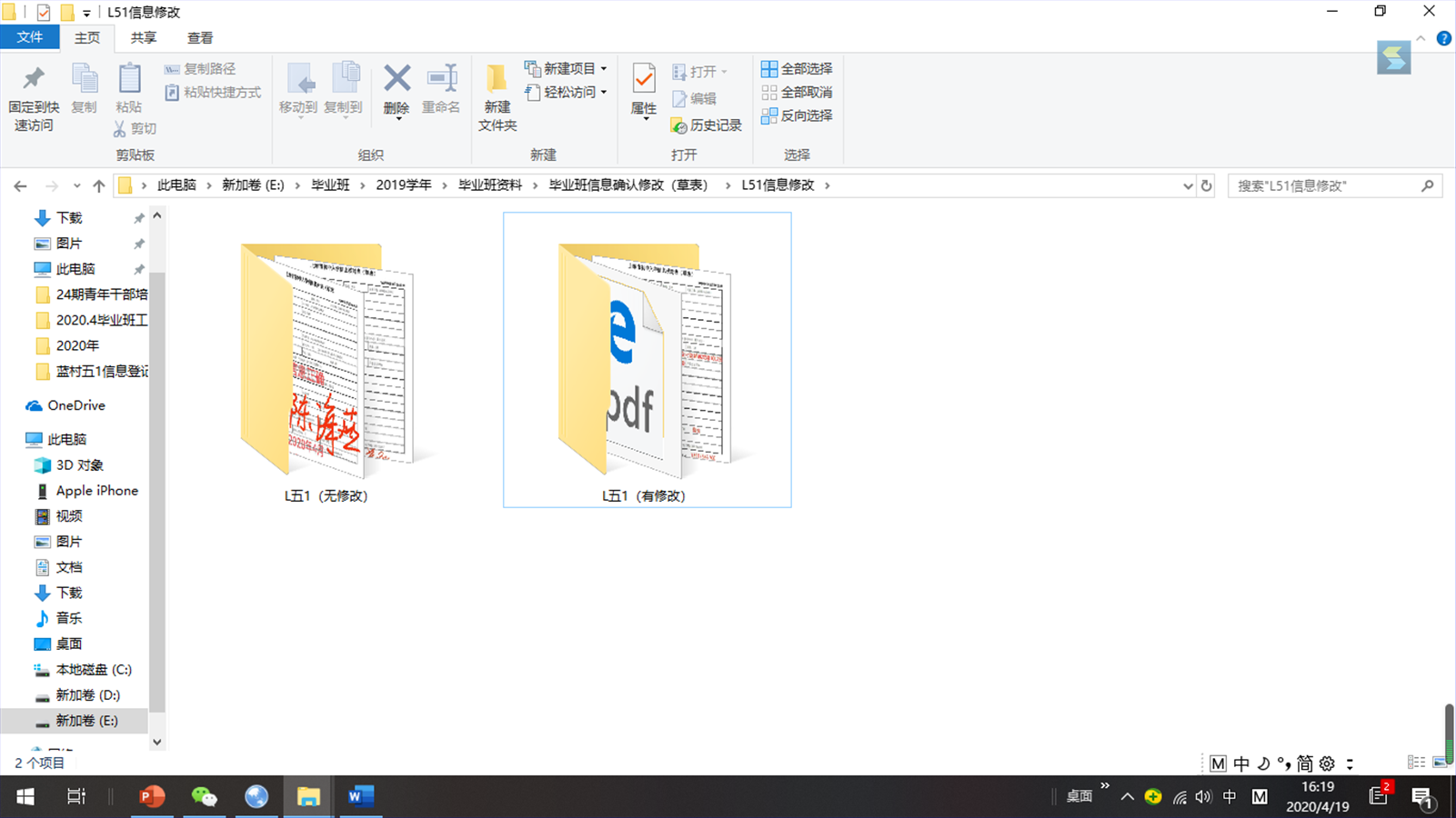
Task: Click Pin to Quick Access (固定到快速访问)
Action: (34, 97)
